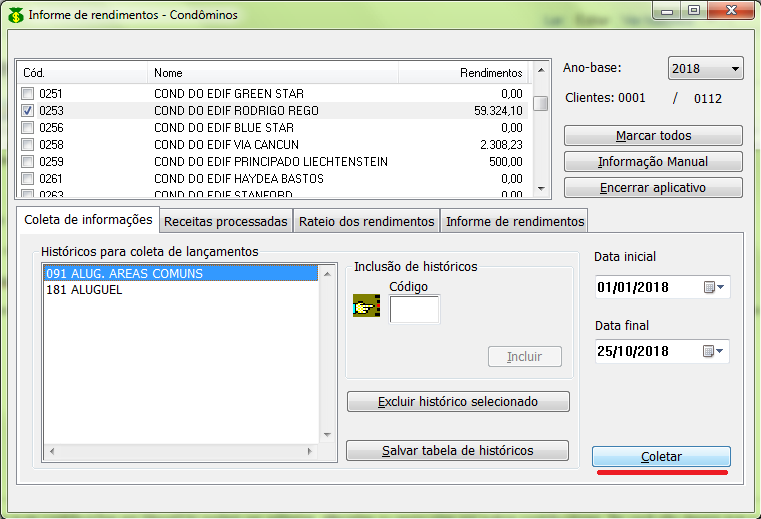Click Encerrar aplicativo to exit

653,188
